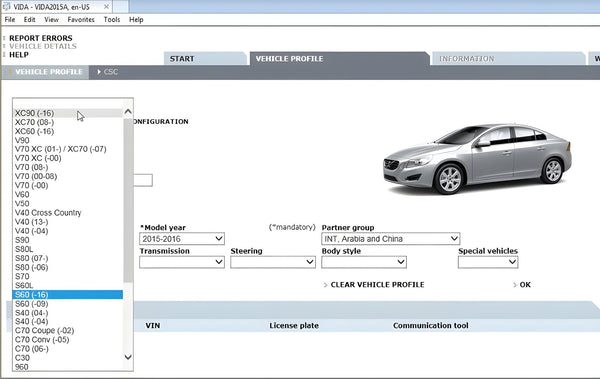
Task: Click the VIDA application icon in title bar
Action: point(7,6)
